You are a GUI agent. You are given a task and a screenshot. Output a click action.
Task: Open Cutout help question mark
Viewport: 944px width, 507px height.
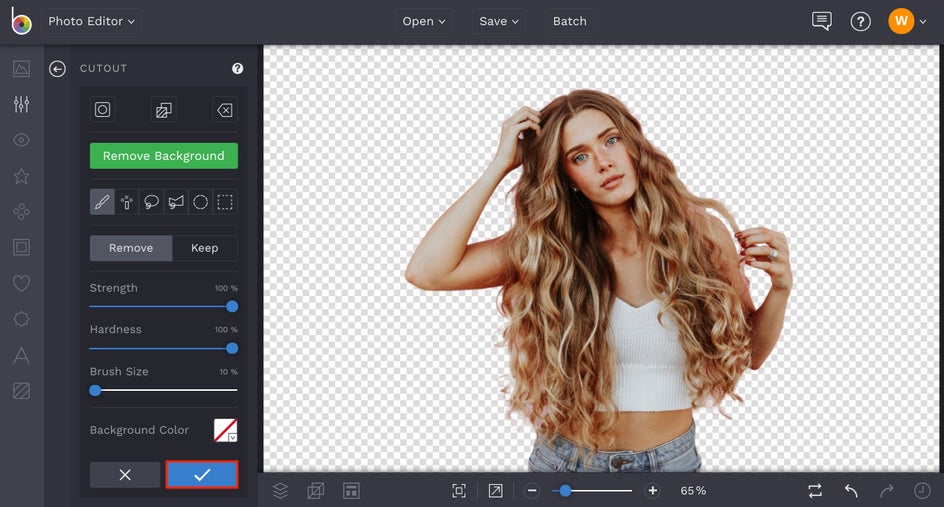pos(238,69)
